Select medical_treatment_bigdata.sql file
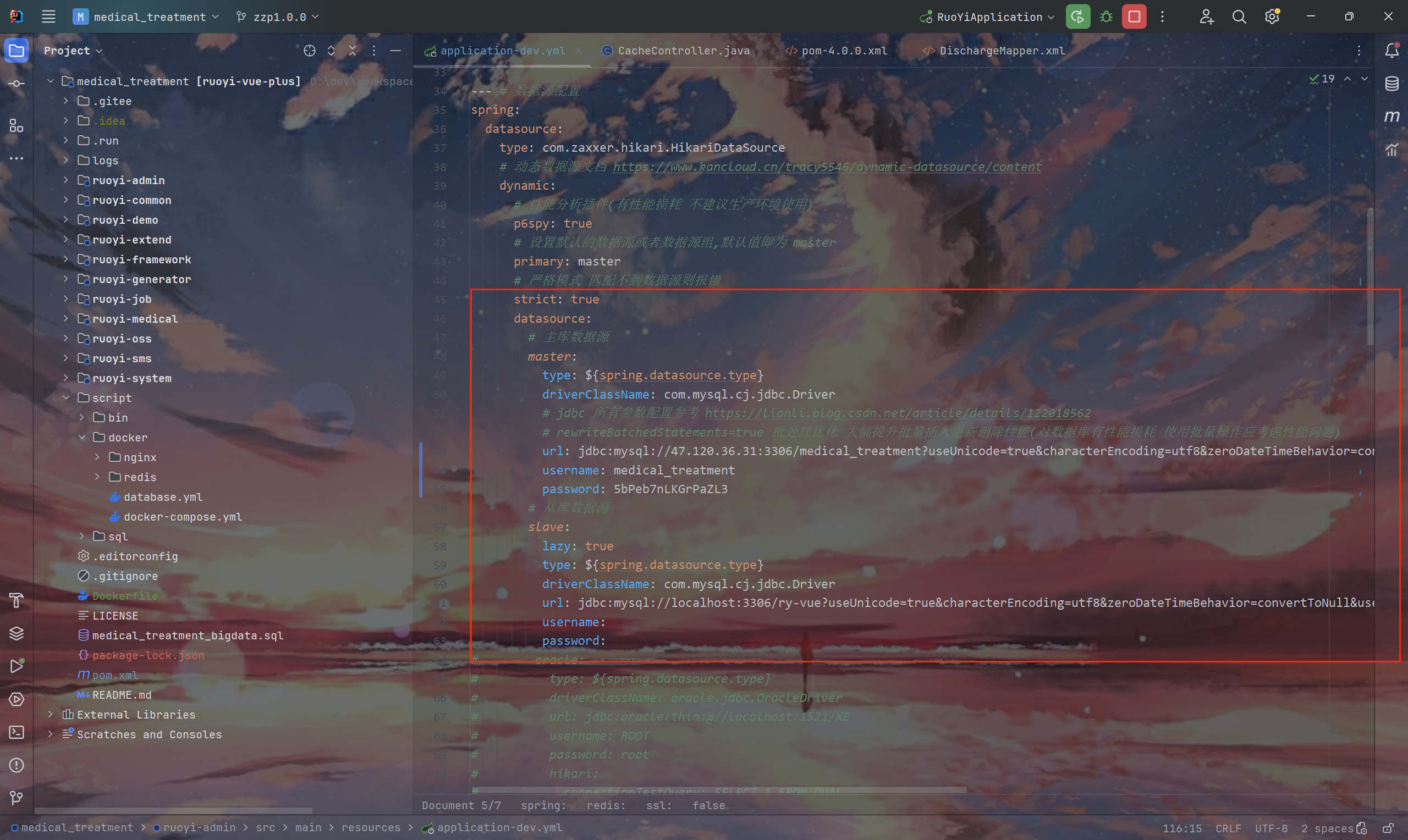The width and height of the screenshot is (1408, 840). click(x=180, y=635)
